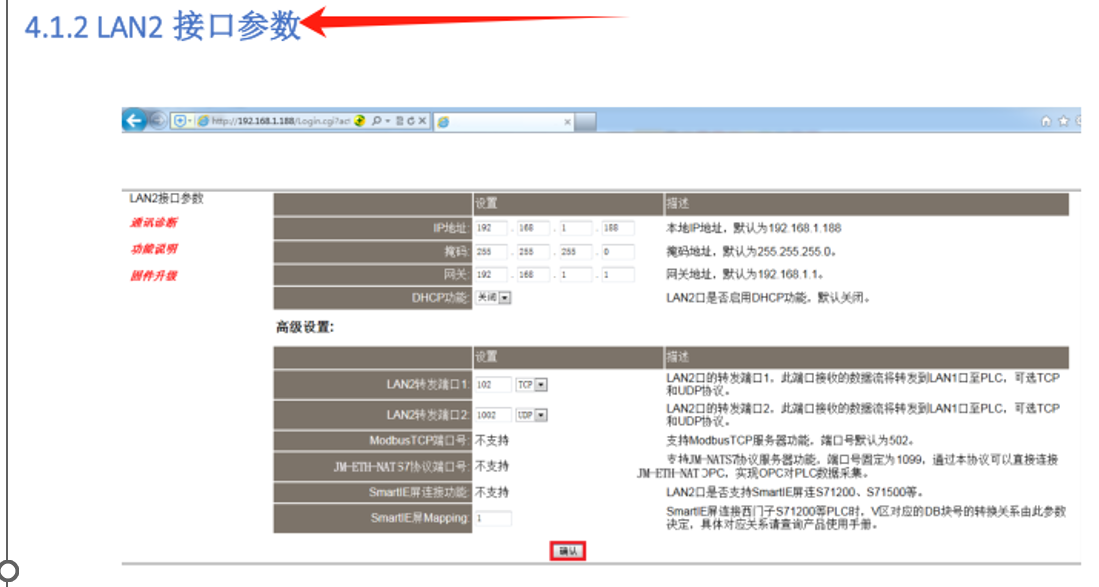Click the second 网关 octet field 168
This screenshot has height=587, width=1099.
(x=533, y=275)
